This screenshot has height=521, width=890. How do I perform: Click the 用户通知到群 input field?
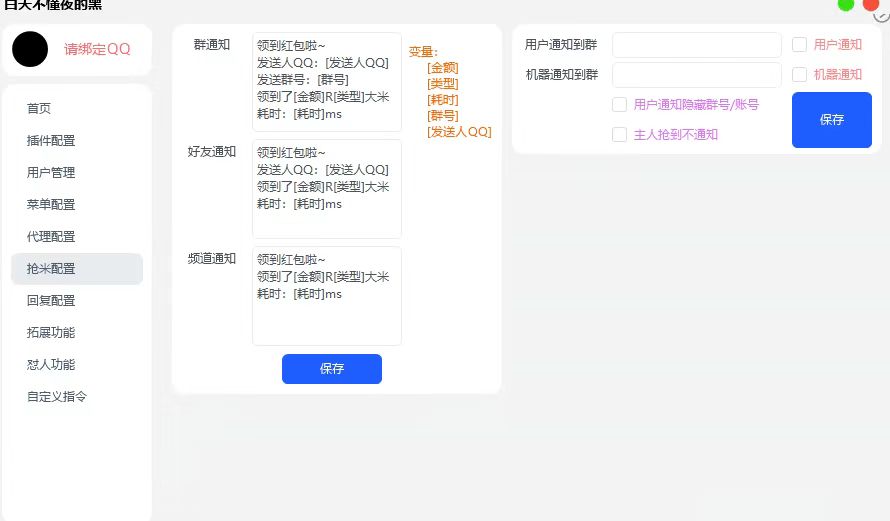coord(696,45)
